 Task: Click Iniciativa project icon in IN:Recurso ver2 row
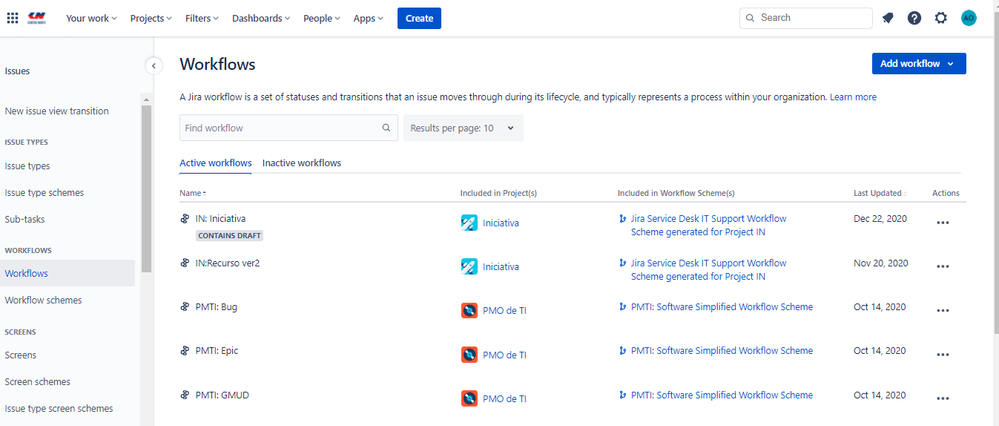[469, 267]
